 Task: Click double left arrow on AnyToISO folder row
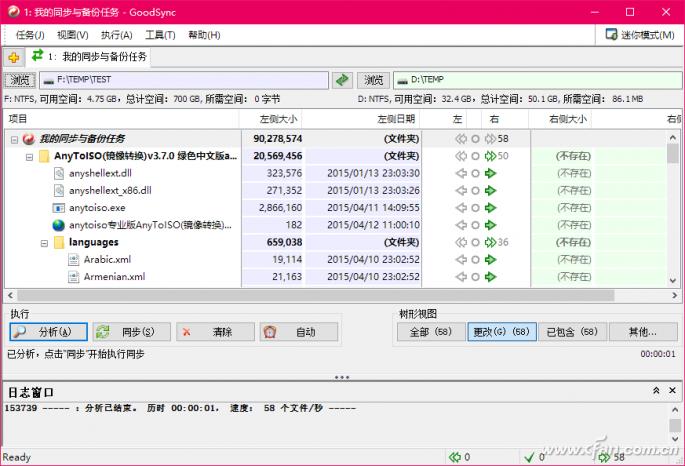[x=461, y=156]
